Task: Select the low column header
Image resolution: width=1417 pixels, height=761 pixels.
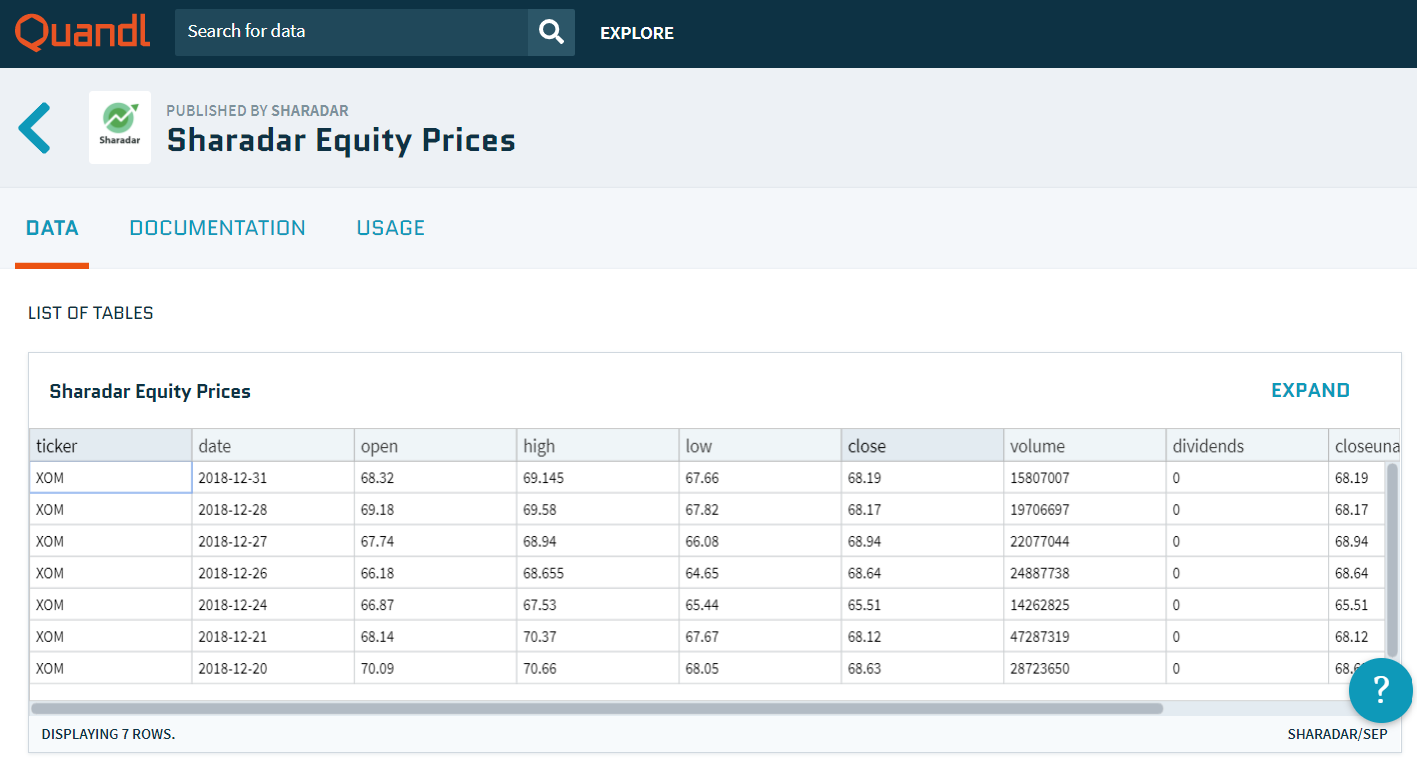Action: pos(760,446)
